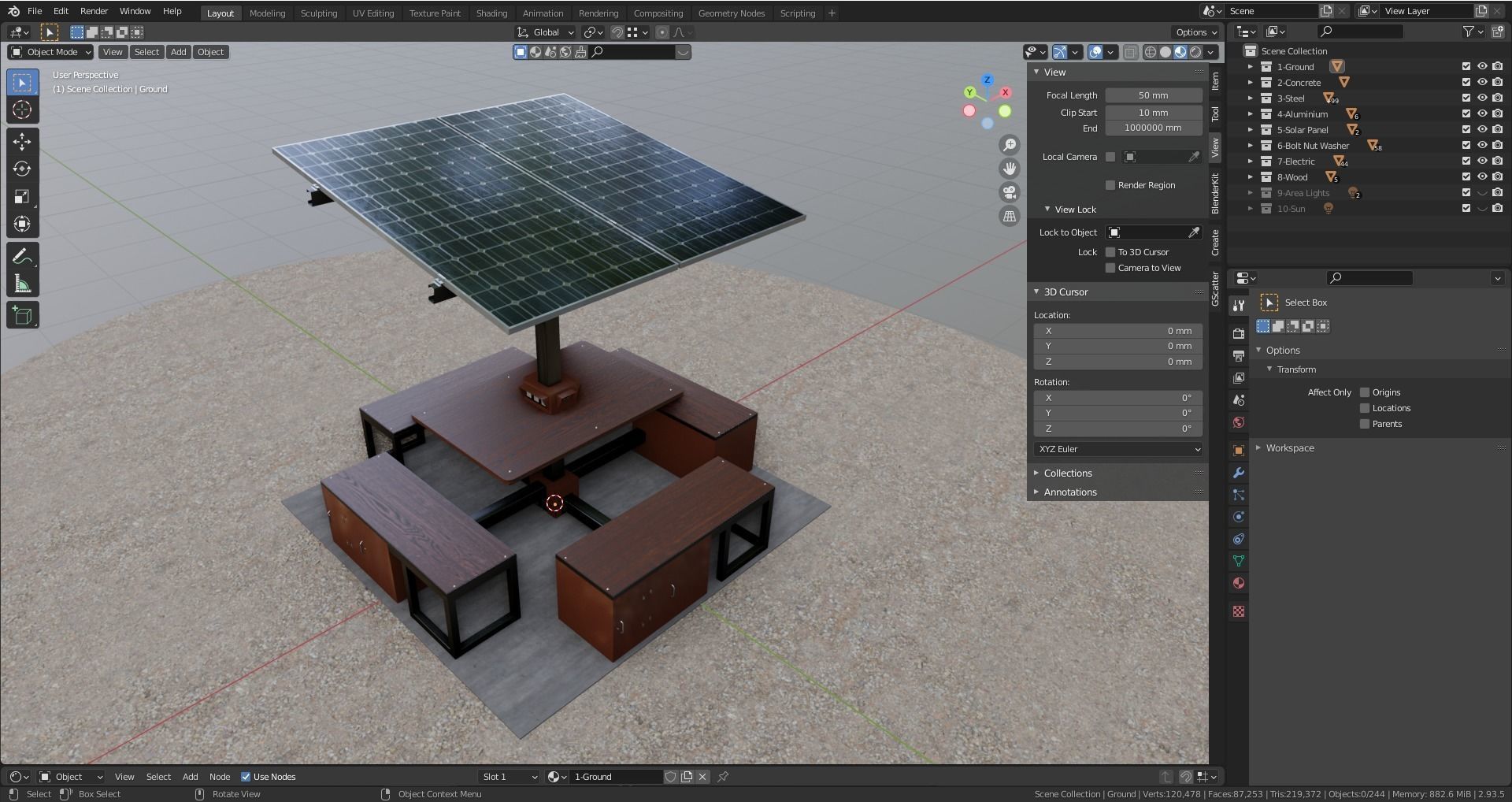Switch to rendered viewport shading
The image size is (1512, 802).
[x=1195, y=52]
